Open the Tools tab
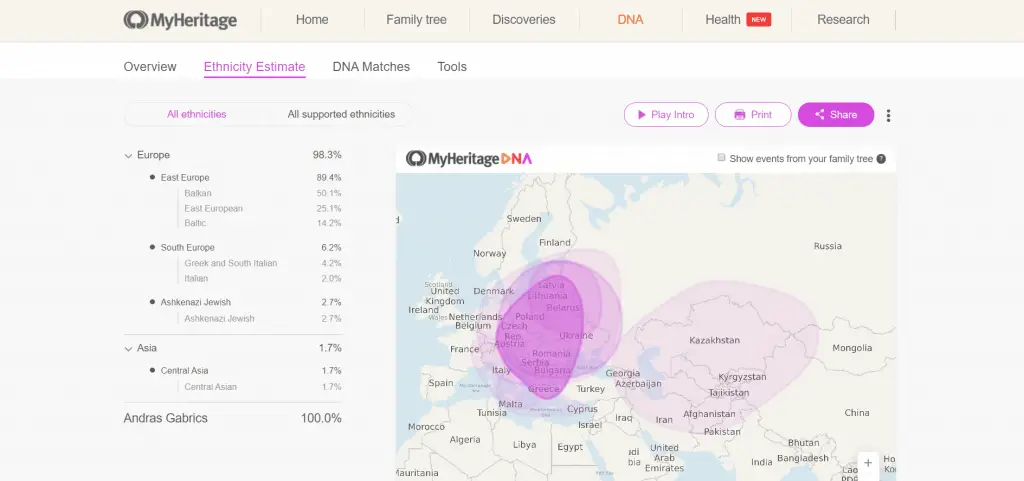The height and width of the screenshot is (481, 1024). click(x=452, y=67)
